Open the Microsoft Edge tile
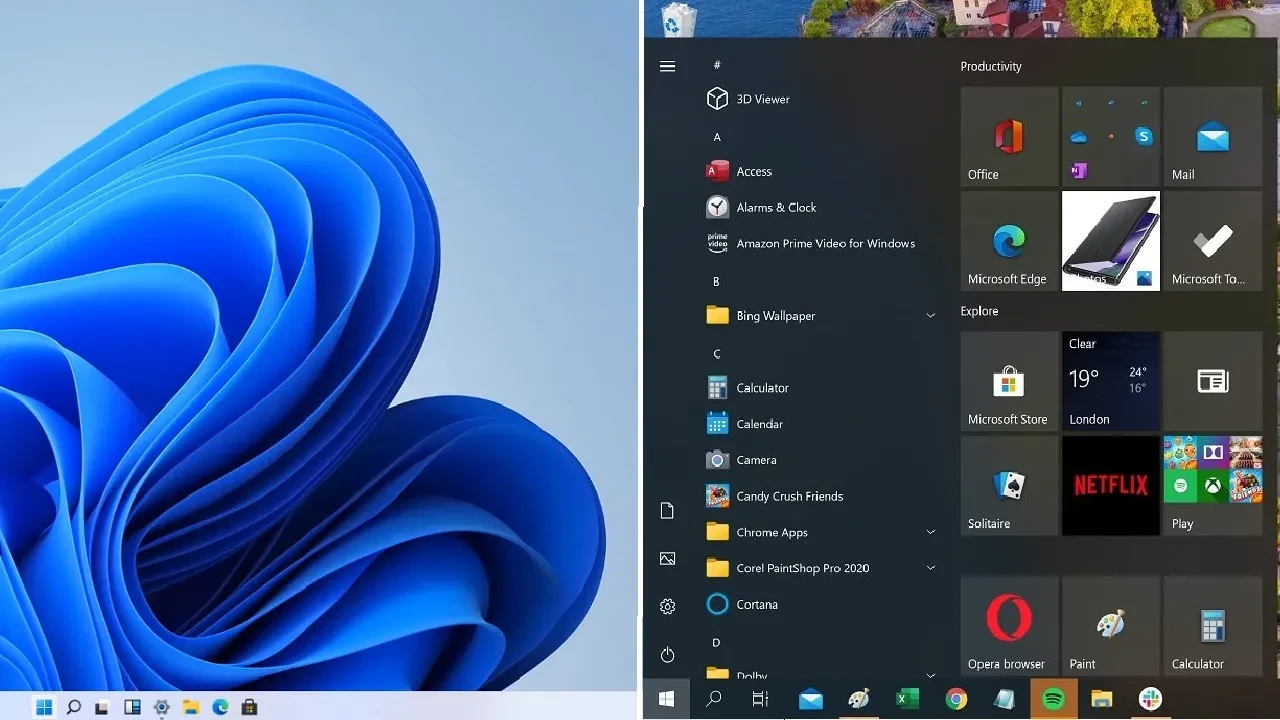This screenshot has height=720, width=1280. coord(1008,240)
